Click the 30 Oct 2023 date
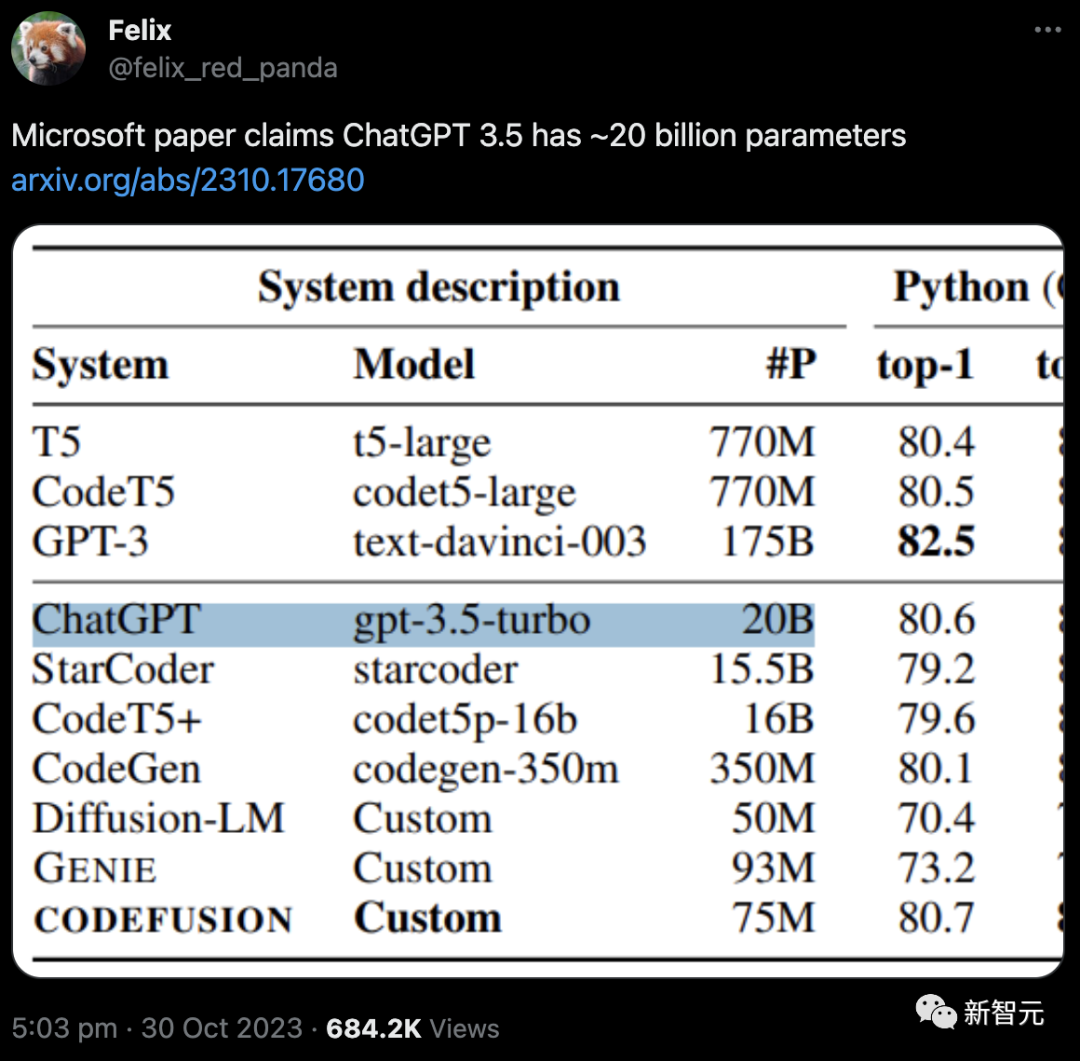The height and width of the screenshot is (1061, 1080). [221, 1028]
